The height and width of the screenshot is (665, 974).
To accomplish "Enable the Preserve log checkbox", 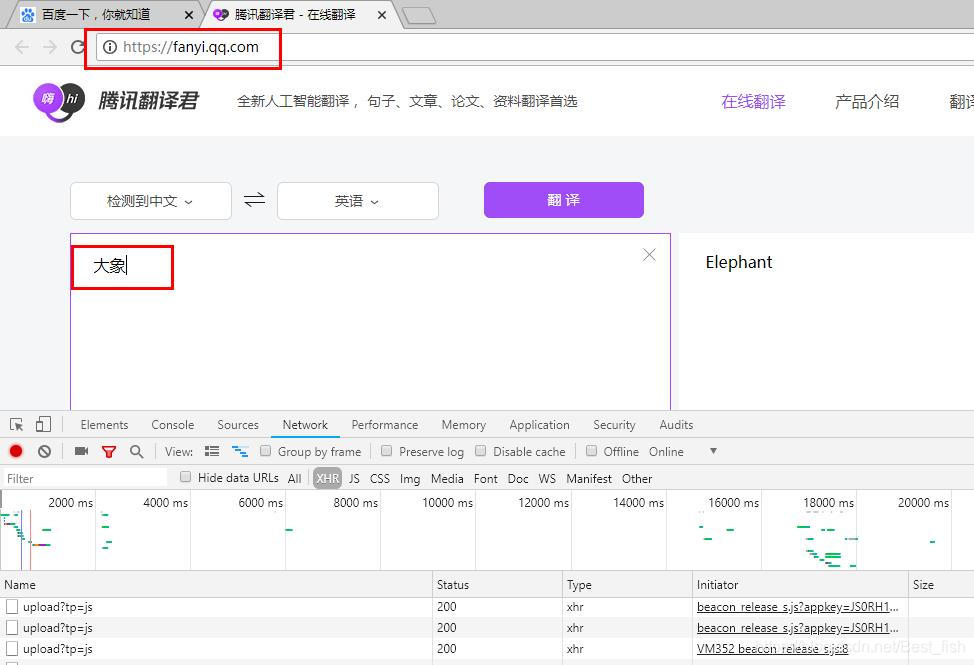I will 386,451.
